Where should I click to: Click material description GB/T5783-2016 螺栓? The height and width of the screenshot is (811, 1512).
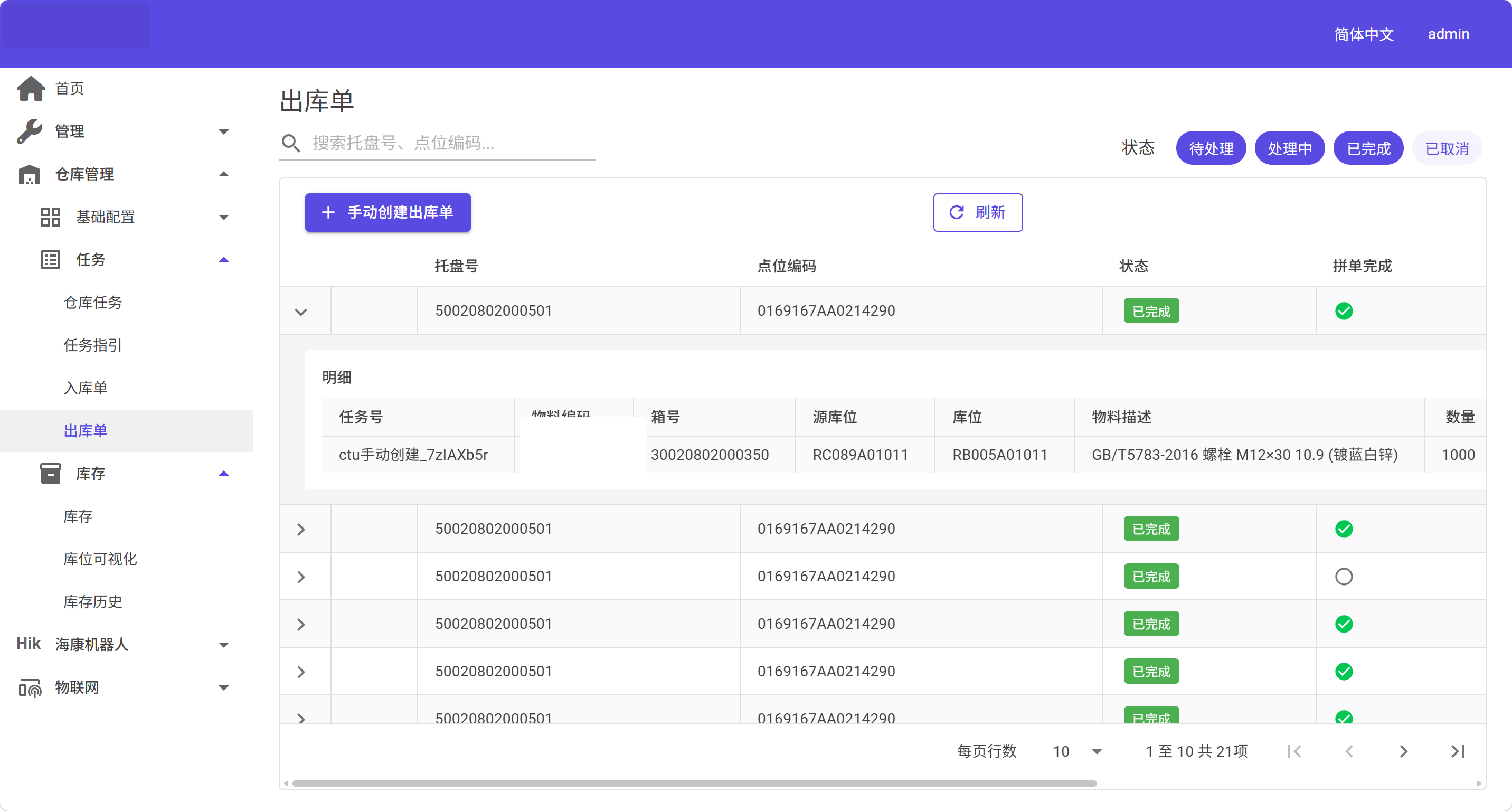tap(1244, 455)
